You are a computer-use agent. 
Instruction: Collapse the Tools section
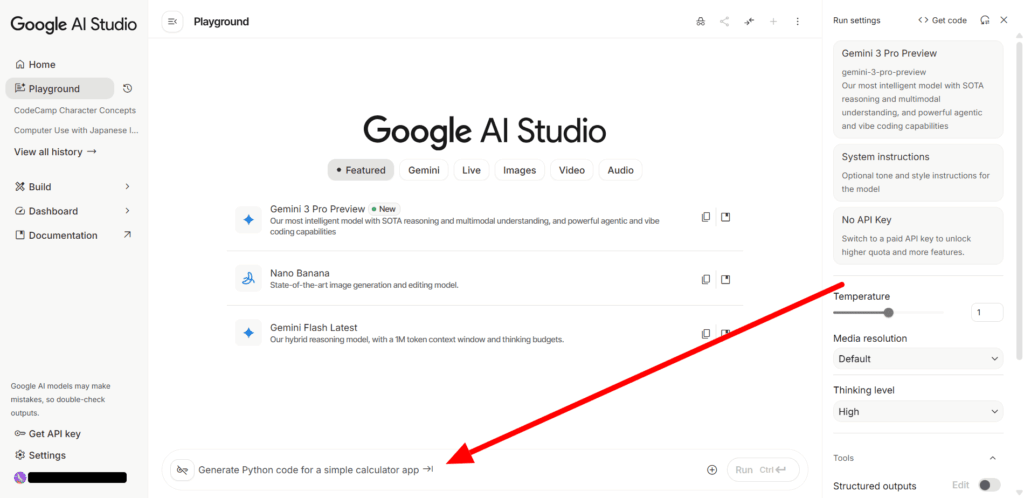tap(992, 458)
